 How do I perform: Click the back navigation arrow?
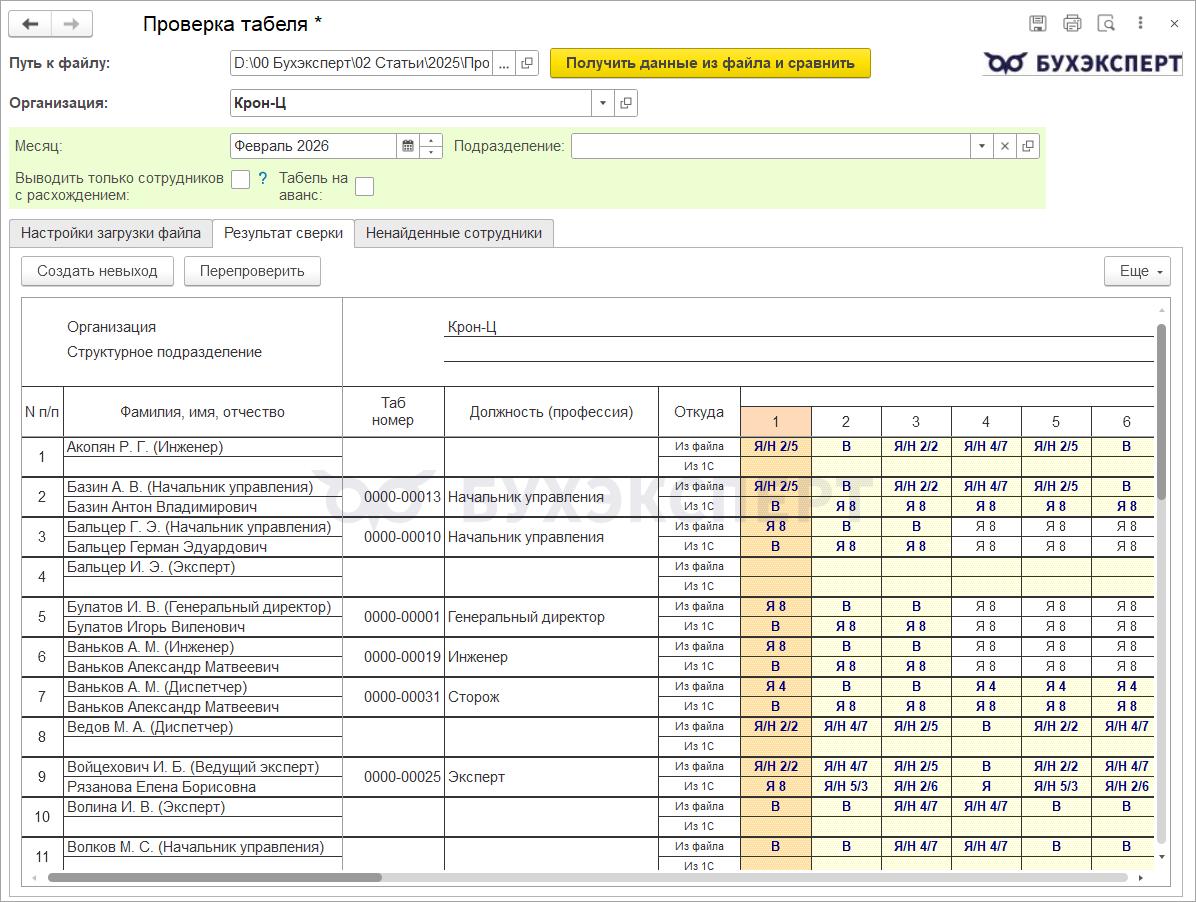pos(30,24)
